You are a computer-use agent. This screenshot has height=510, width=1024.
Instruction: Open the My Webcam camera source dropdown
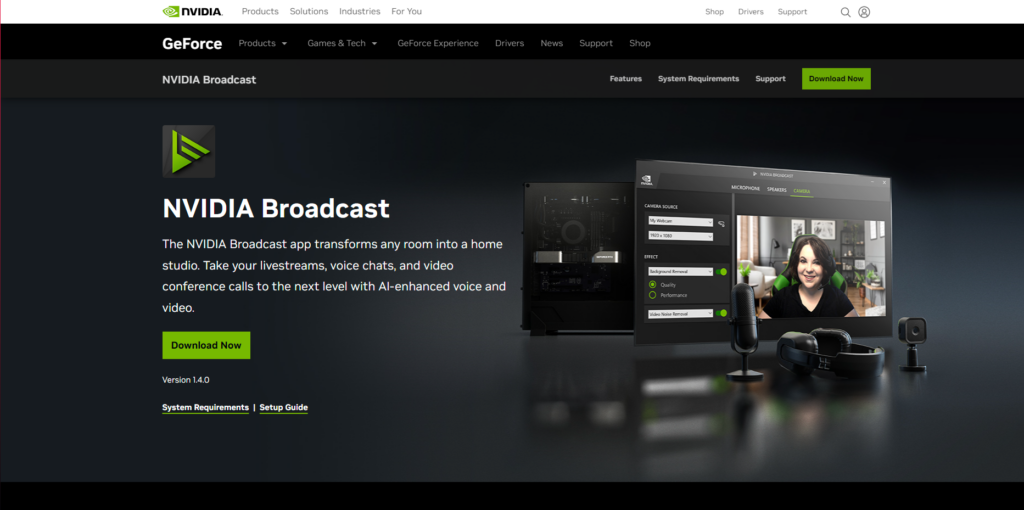(x=679, y=220)
